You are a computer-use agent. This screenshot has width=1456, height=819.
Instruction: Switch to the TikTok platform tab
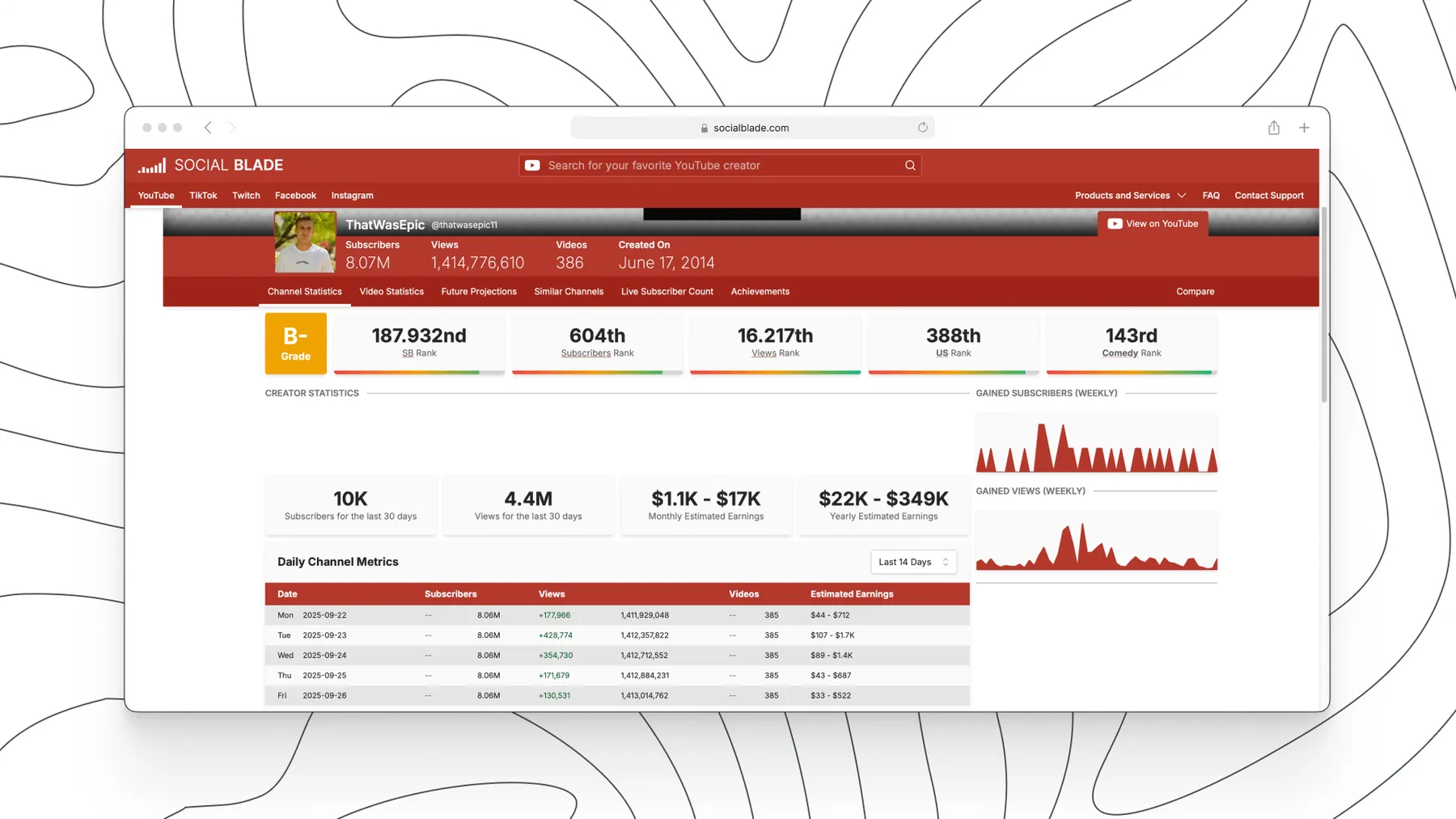(x=203, y=196)
